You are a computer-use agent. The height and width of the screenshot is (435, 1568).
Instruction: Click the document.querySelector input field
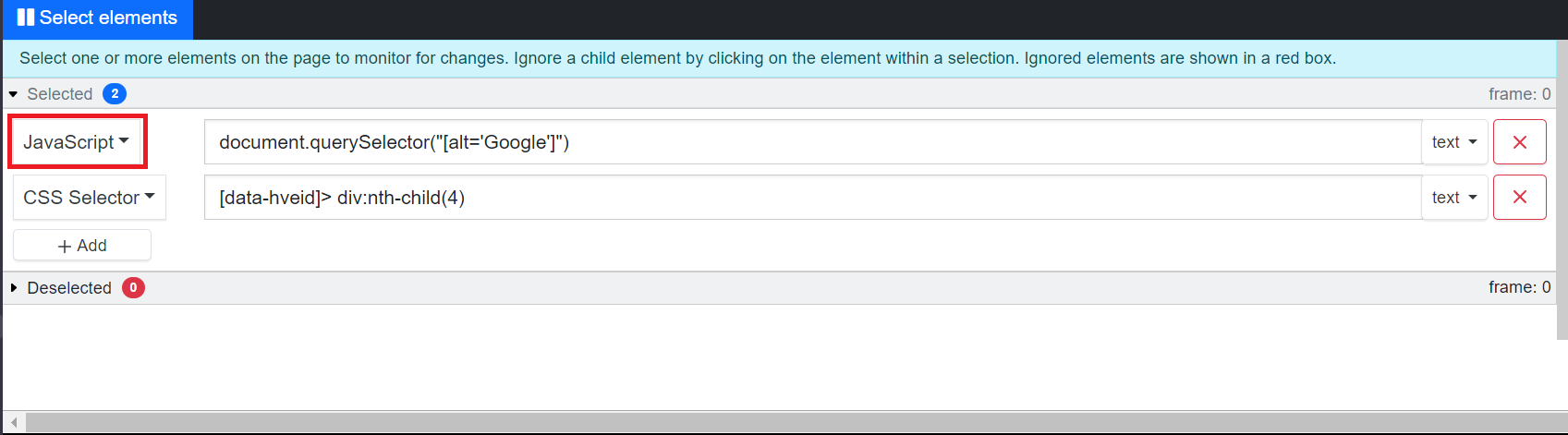point(811,142)
